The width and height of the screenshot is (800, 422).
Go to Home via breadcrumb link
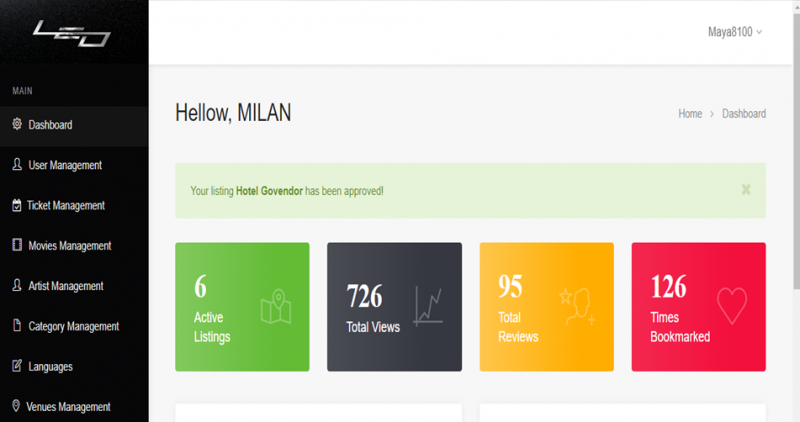coord(690,114)
